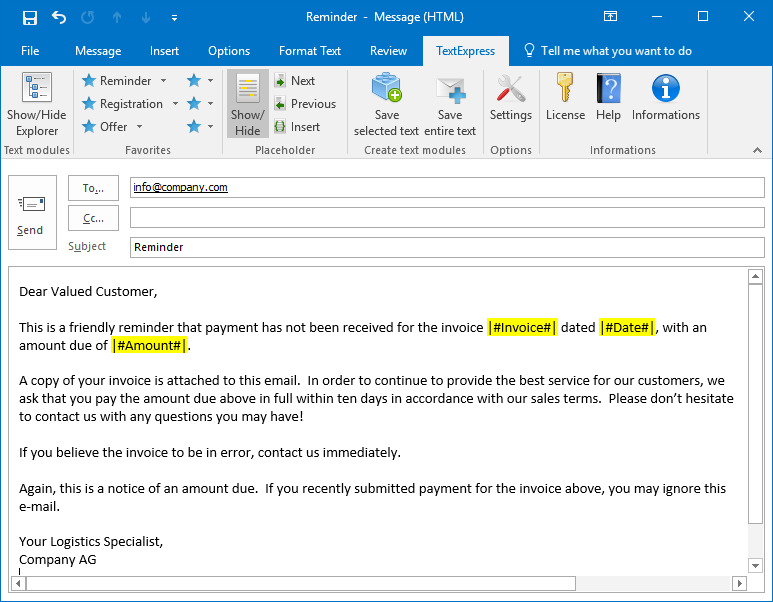The image size is (773, 602).
Task: Toggle the Show/Hide placeholder button
Action: tap(247, 104)
